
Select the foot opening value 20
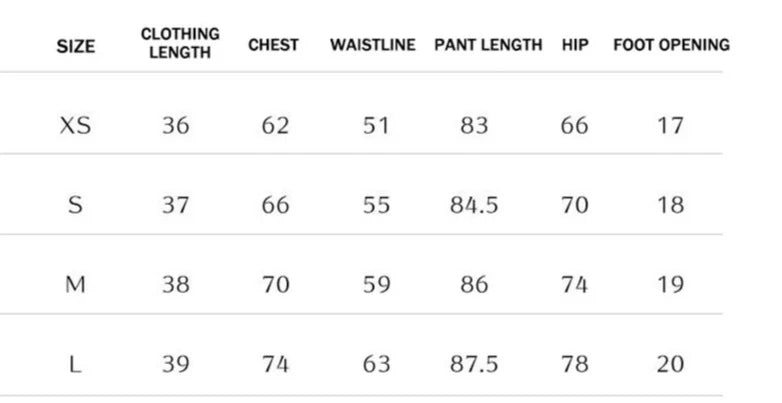(x=670, y=364)
